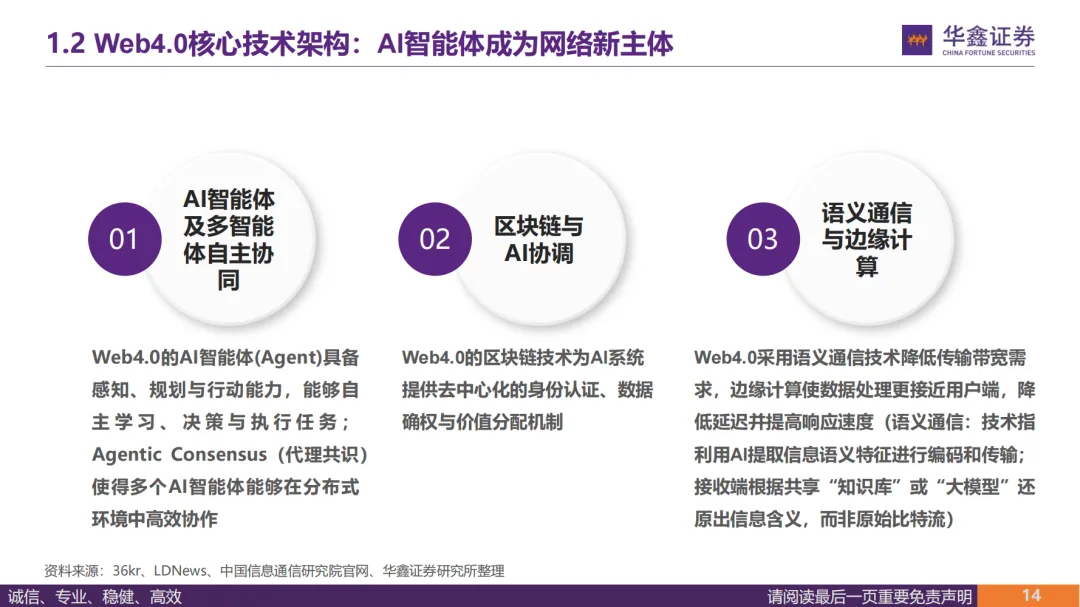Click the line 利用AI提取信息语义特征进行编码和传输
The height and width of the screenshot is (607, 1080).
pyautogui.click(x=860, y=455)
